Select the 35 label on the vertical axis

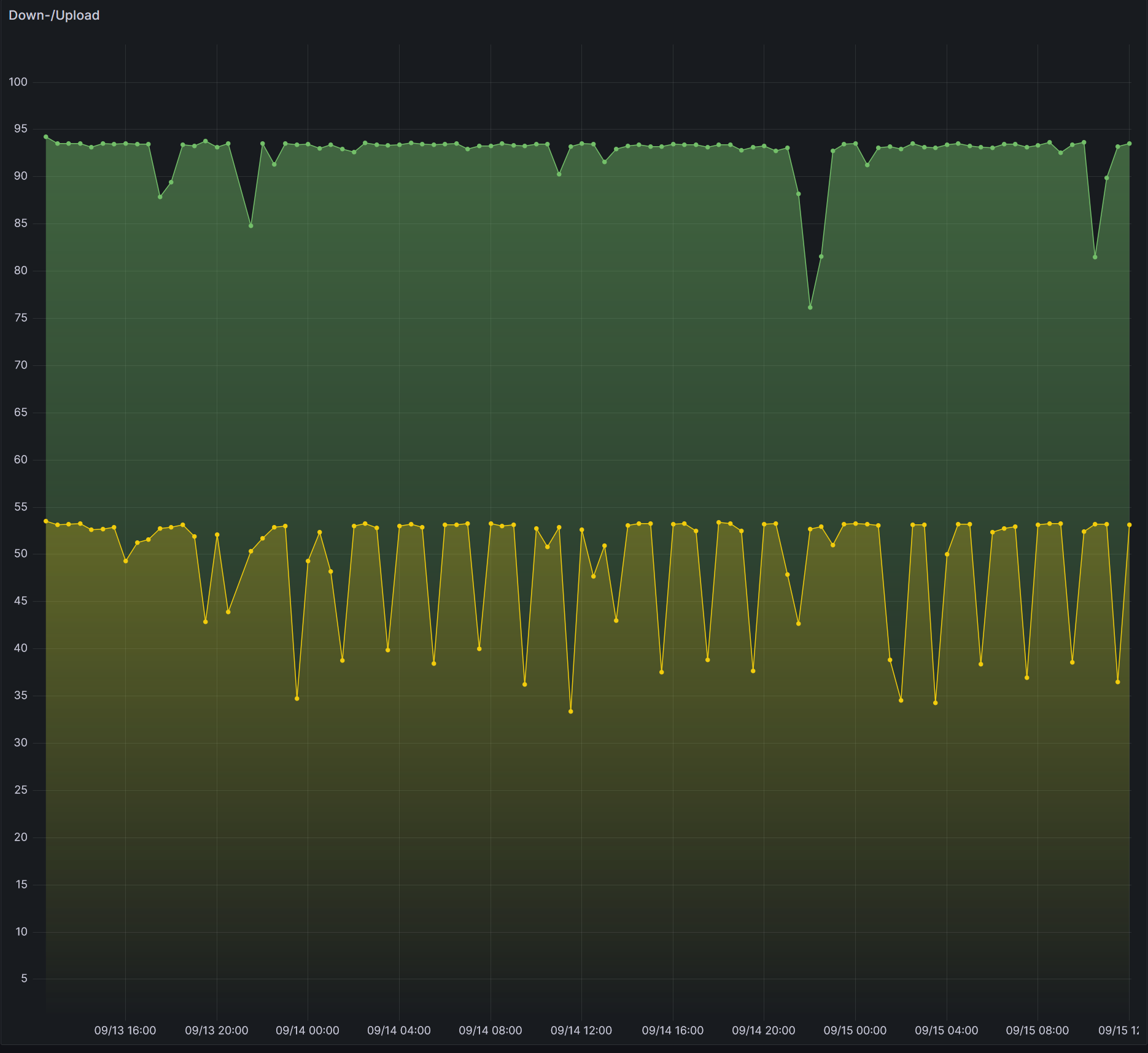pyautogui.click(x=21, y=696)
